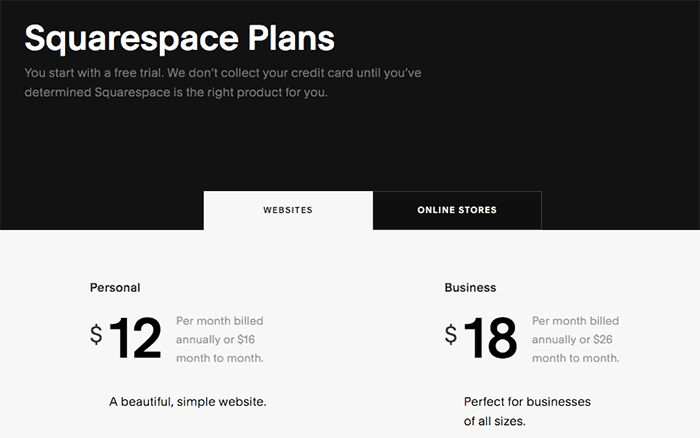
Task: Click the $12 Personal price
Action: pos(125,338)
